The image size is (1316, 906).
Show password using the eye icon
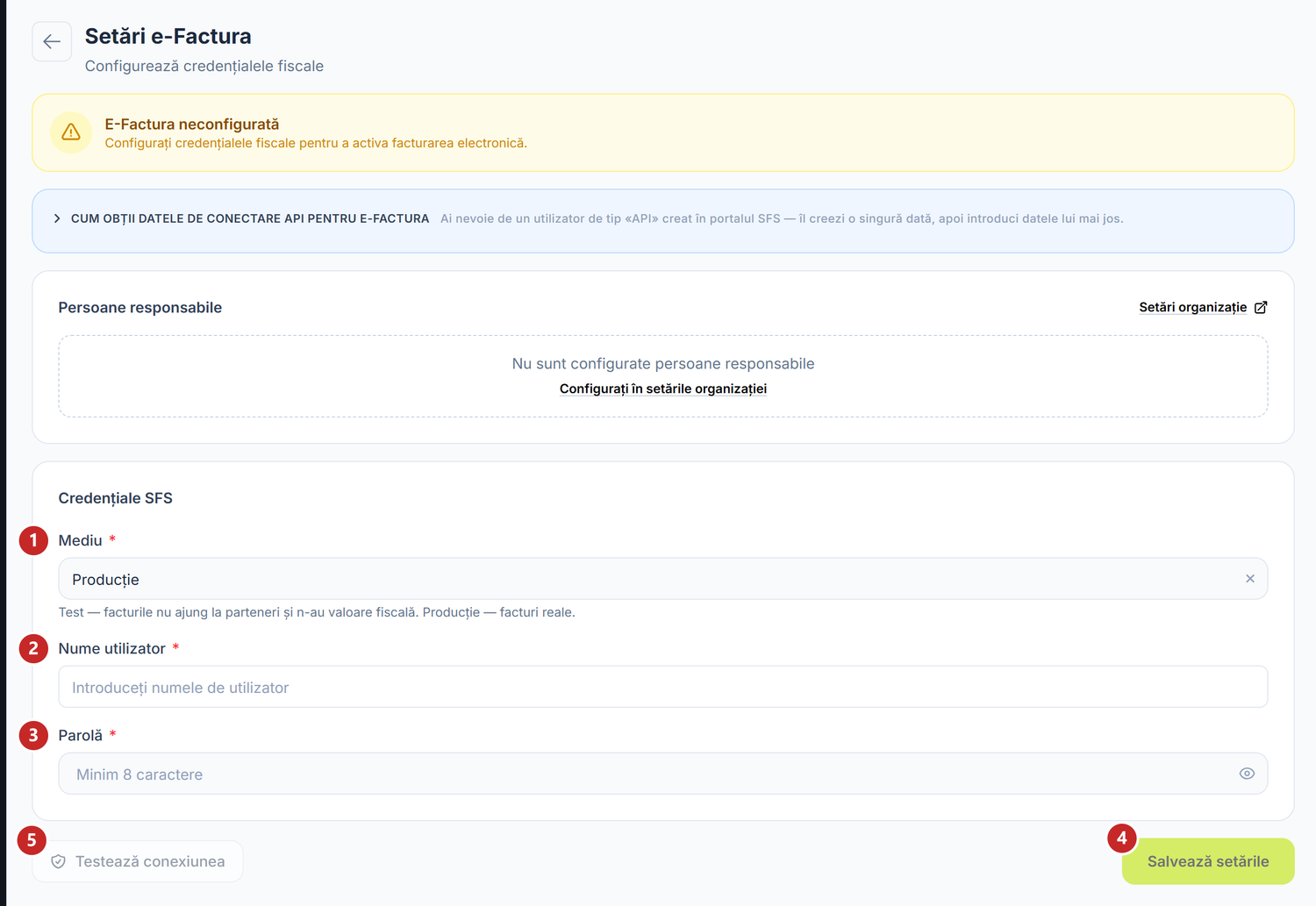[x=1247, y=774]
